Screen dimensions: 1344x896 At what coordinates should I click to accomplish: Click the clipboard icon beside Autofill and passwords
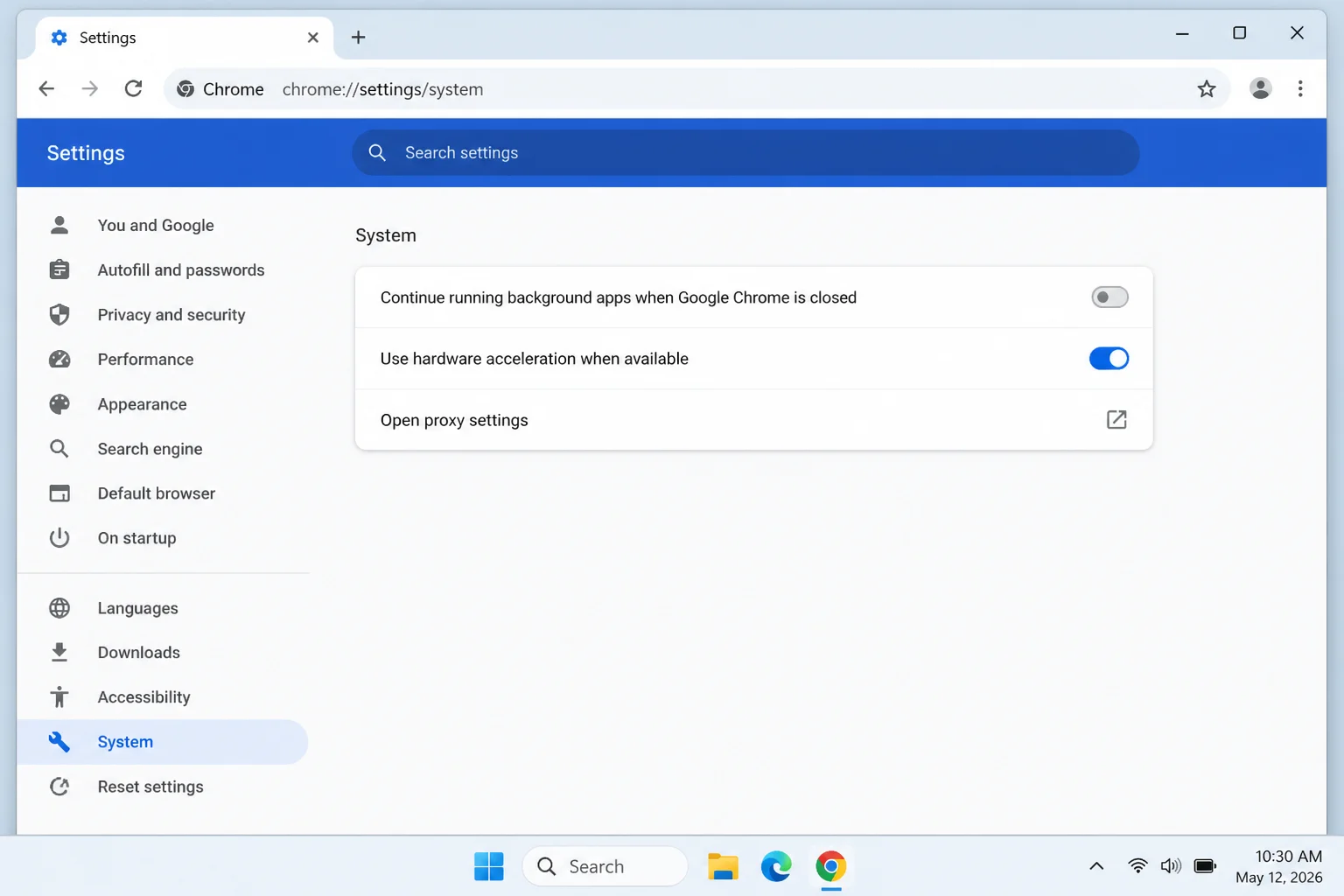coord(59,269)
